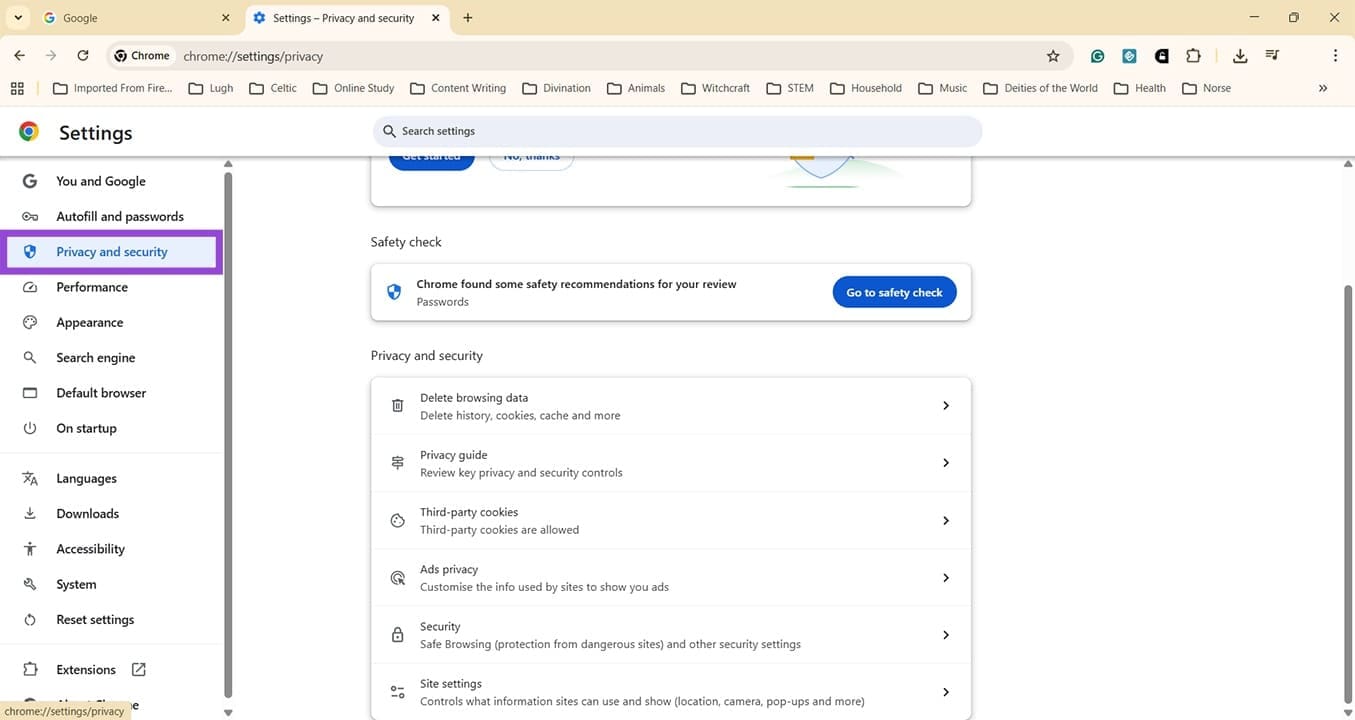The width and height of the screenshot is (1355, 720).
Task: Expand the Privacy guide row chevron
Action: pos(945,462)
